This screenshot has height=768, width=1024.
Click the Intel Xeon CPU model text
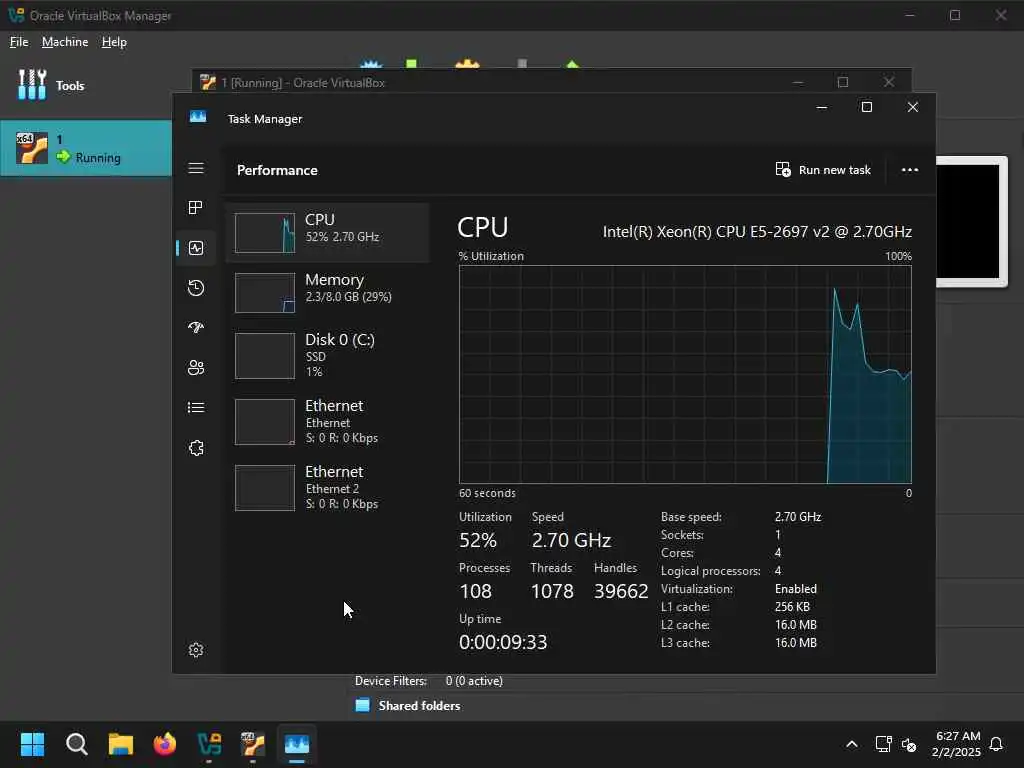click(757, 232)
